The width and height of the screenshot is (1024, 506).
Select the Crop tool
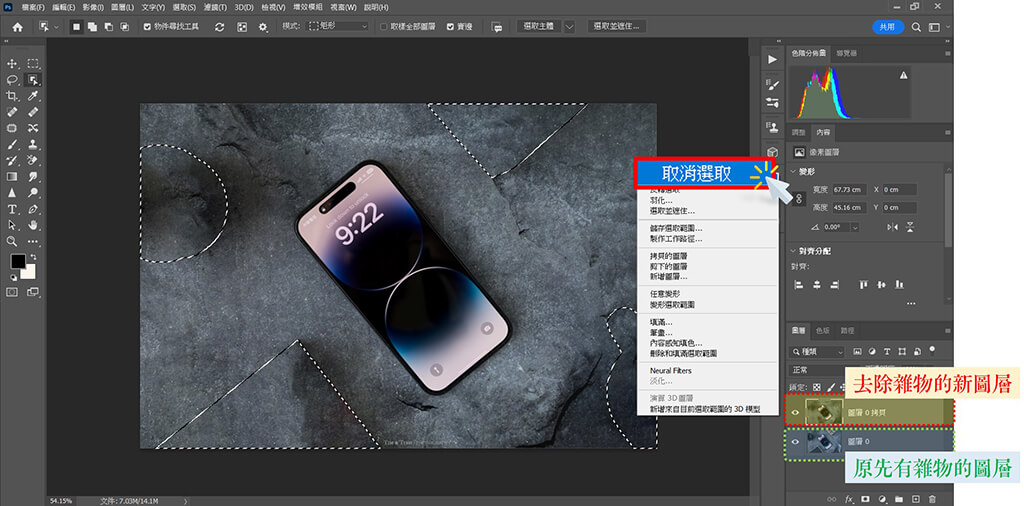coord(13,95)
